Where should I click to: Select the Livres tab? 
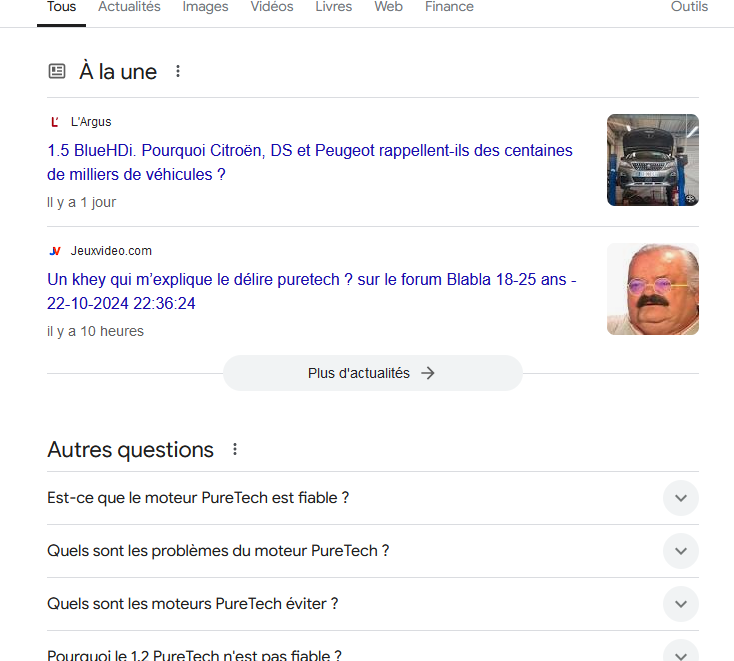[x=333, y=7]
